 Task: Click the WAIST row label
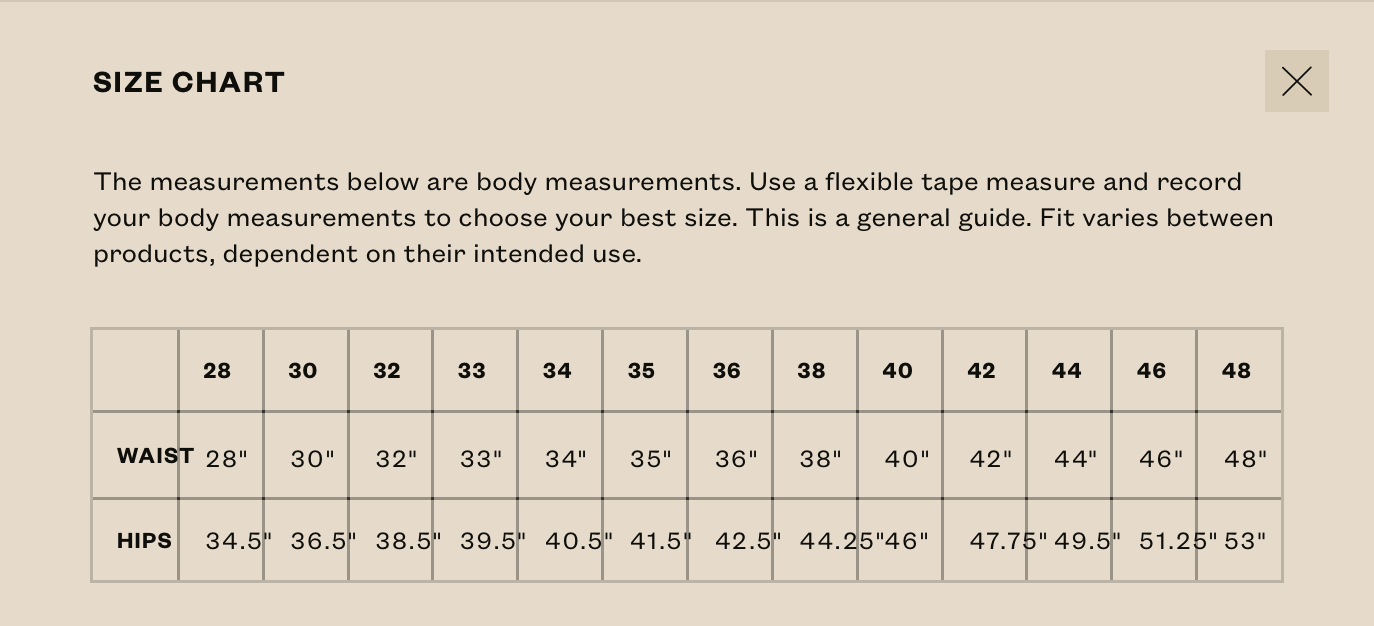(x=155, y=456)
